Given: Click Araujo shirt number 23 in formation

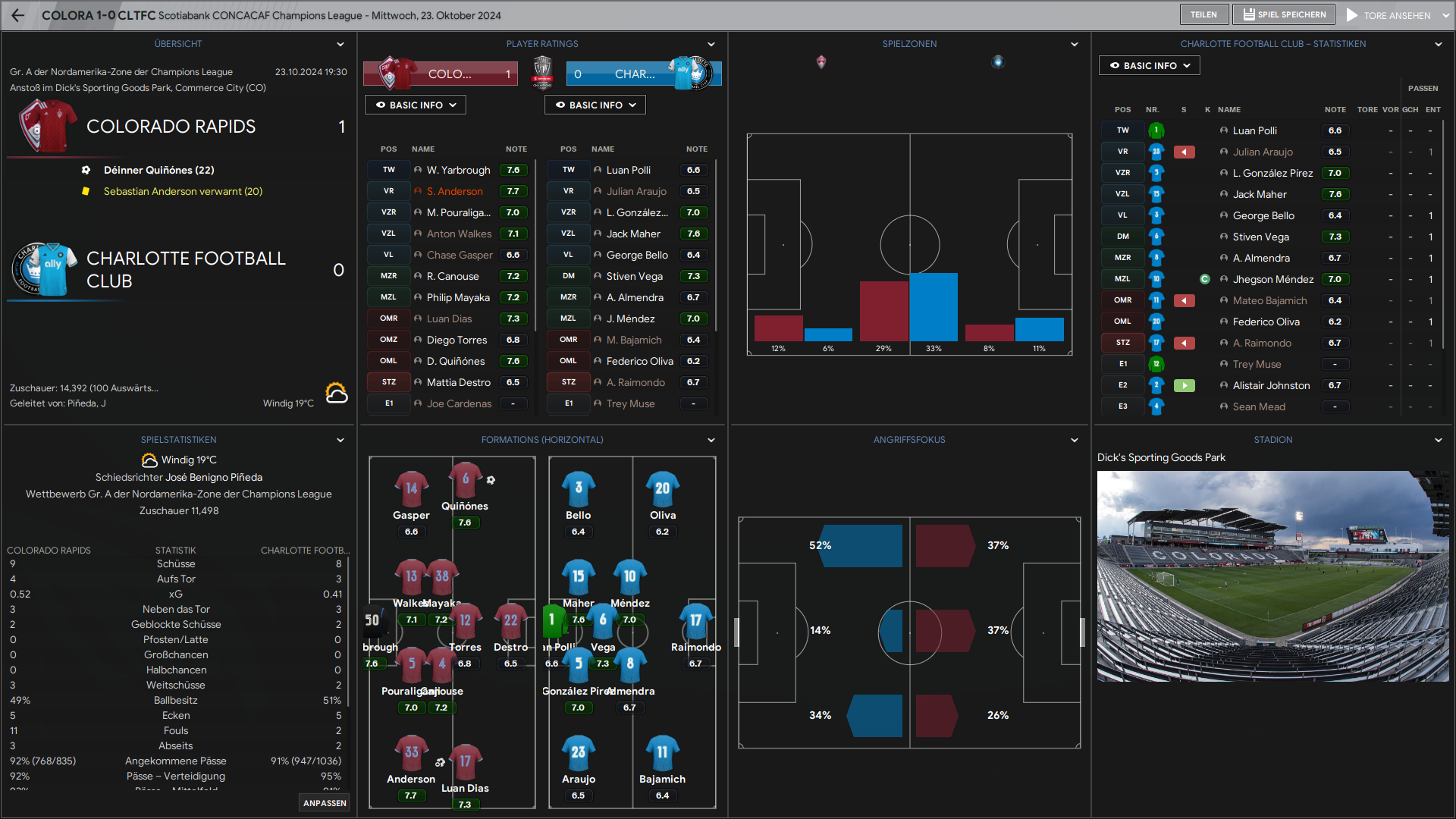Looking at the screenshot, I should coord(579,753).
